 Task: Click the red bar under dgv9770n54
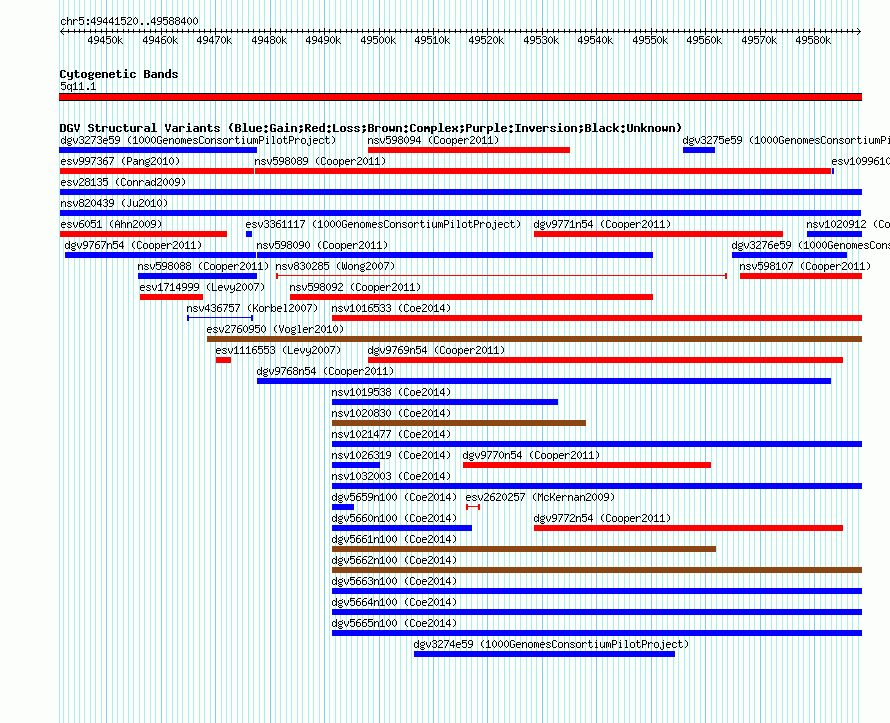coord(587,465)
